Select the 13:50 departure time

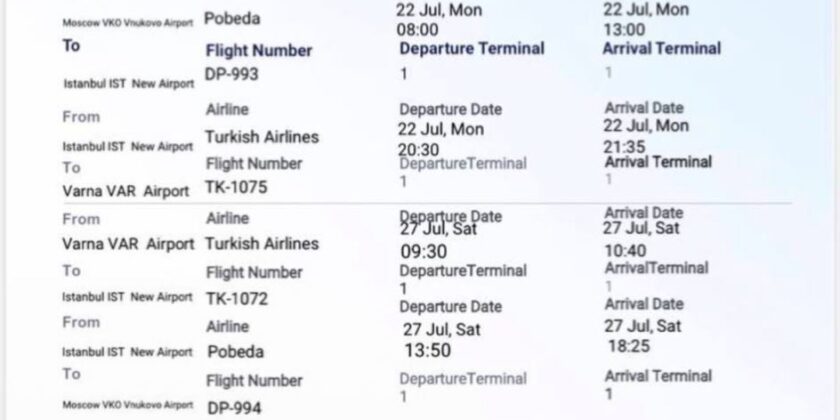(427, 349)
